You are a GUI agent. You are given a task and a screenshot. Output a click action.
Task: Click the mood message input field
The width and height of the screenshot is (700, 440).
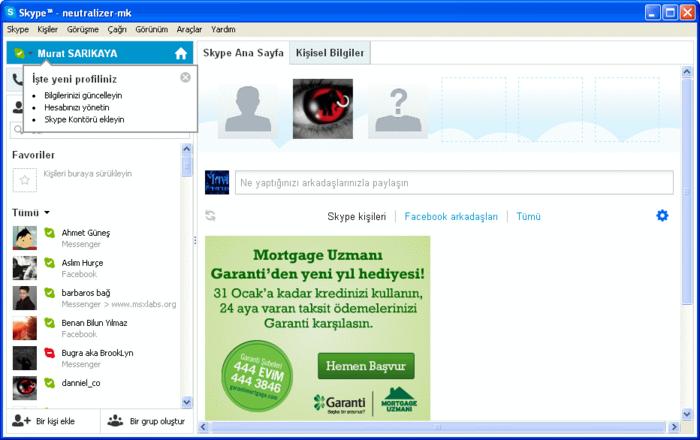pos(453,183)
